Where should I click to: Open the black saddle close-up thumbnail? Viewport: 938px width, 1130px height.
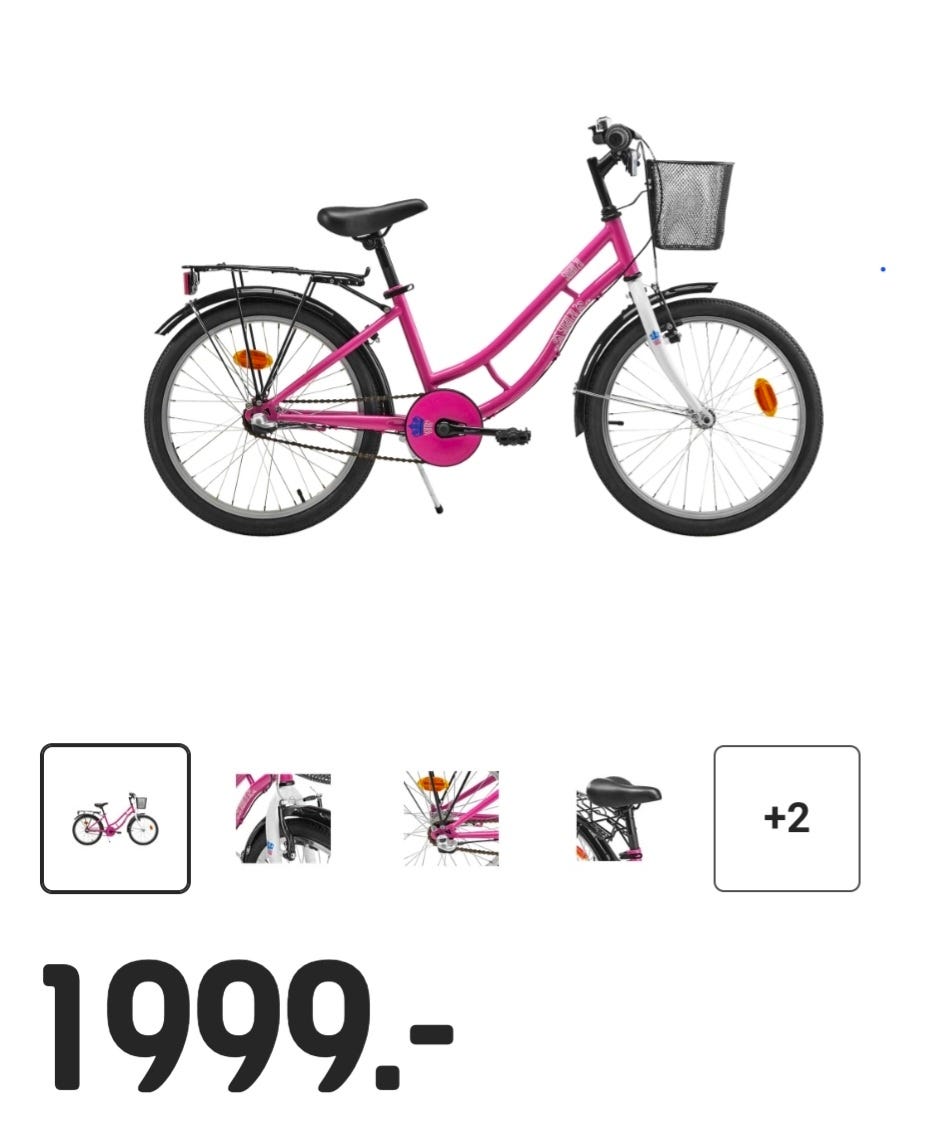[619, 818]
